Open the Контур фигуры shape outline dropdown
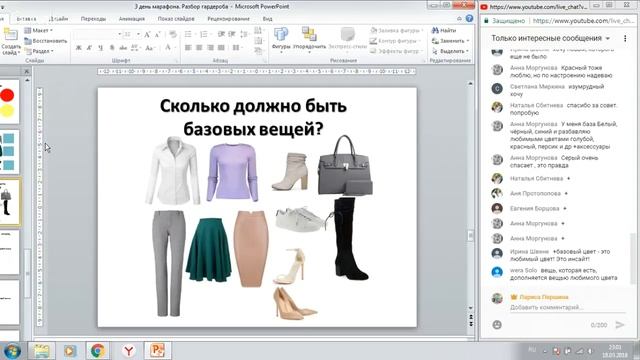This screenshot has height=360, width=640. click(x=395, y=41)
